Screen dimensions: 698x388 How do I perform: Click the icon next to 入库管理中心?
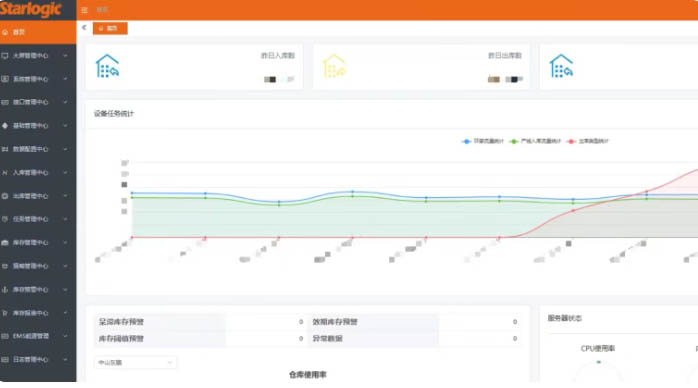click(5, 173)
